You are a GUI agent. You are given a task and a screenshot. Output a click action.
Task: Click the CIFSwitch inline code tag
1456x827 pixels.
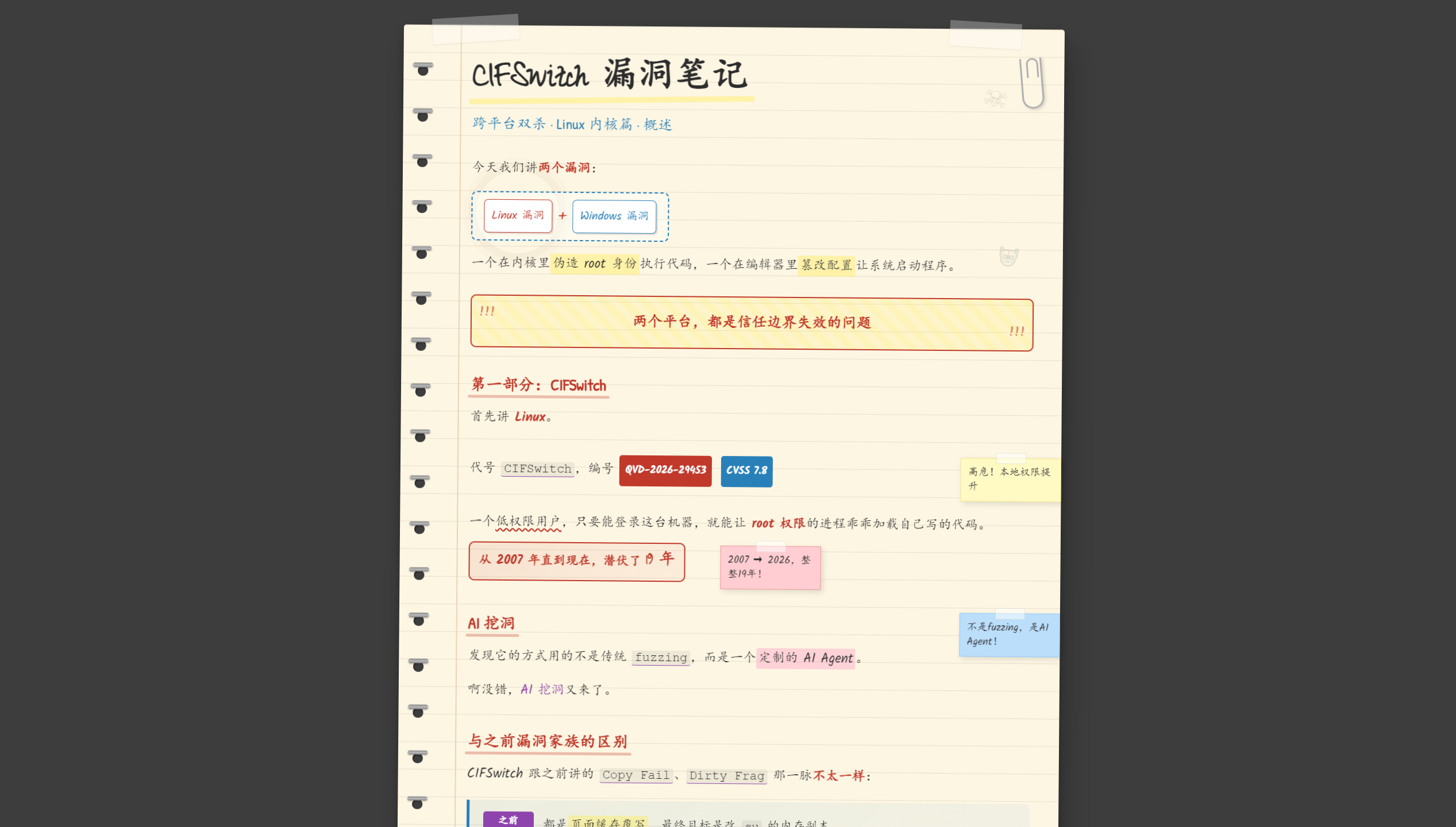point(538,469)
